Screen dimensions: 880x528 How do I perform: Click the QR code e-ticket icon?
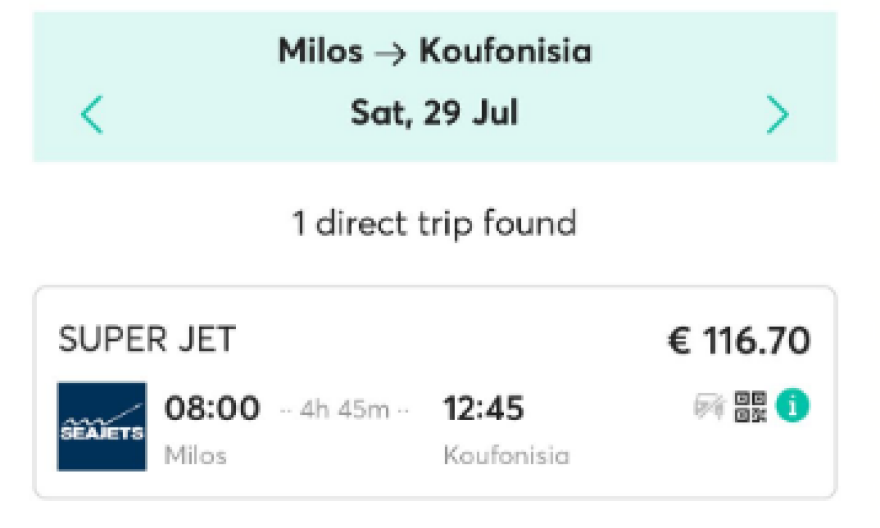tap(750, 407)
